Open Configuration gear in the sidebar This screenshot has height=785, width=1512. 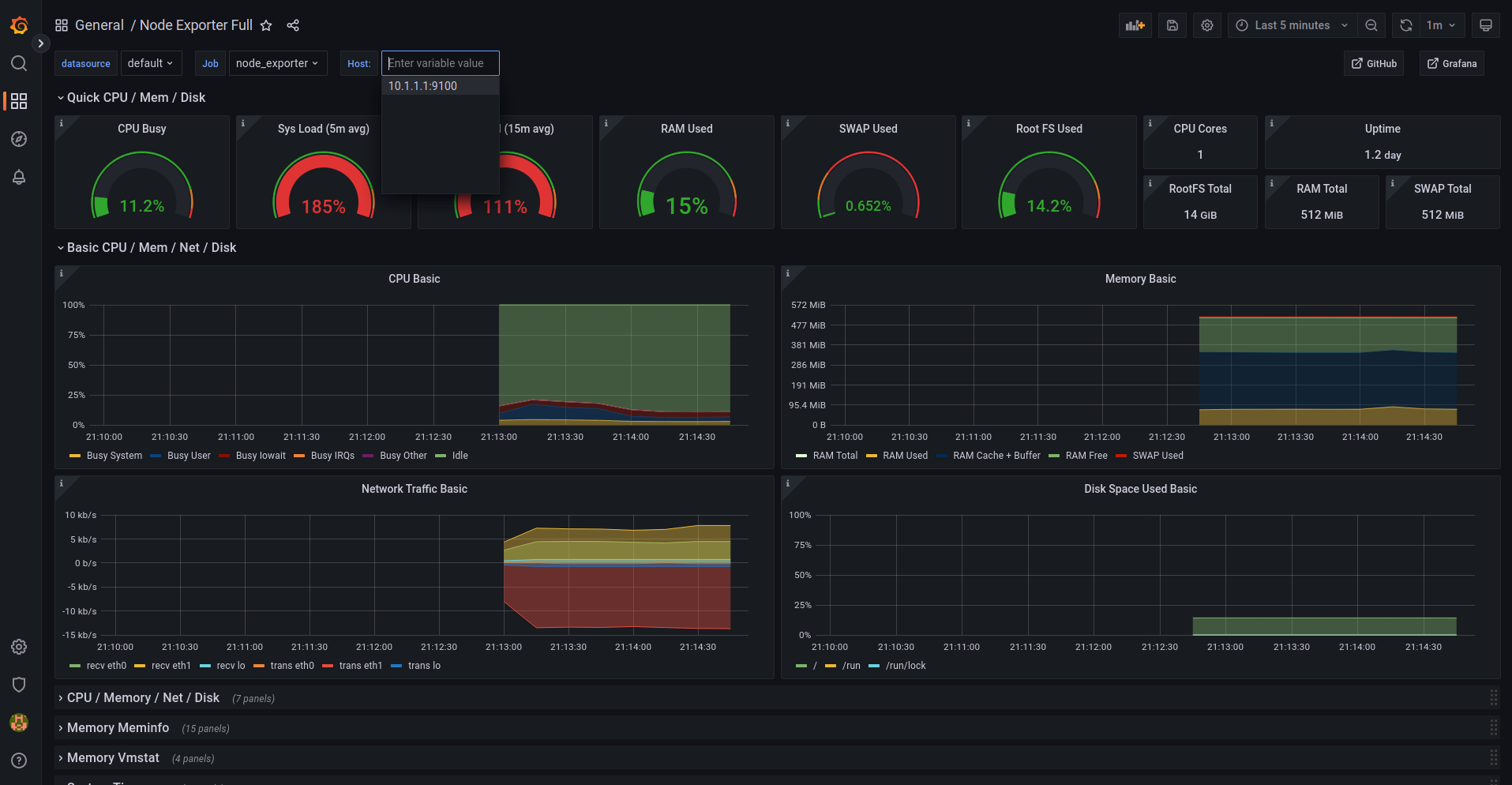19,647
